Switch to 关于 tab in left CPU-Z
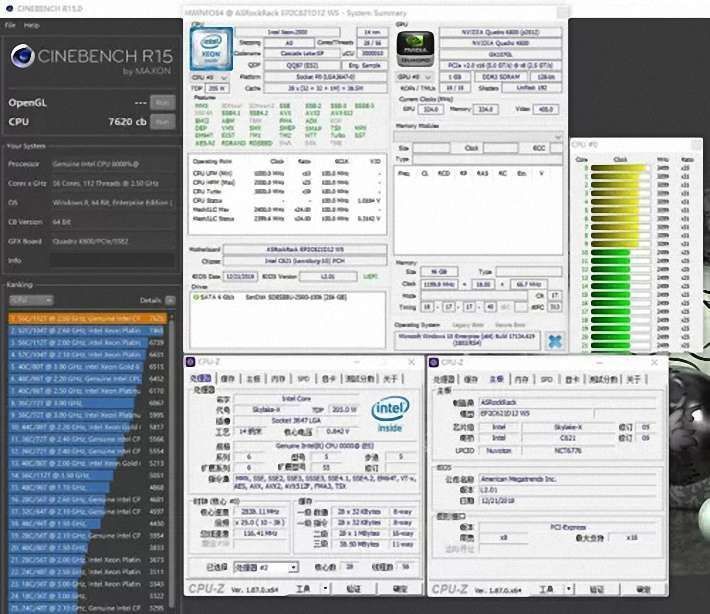This screenshot has width=710, height=614. 390,379
